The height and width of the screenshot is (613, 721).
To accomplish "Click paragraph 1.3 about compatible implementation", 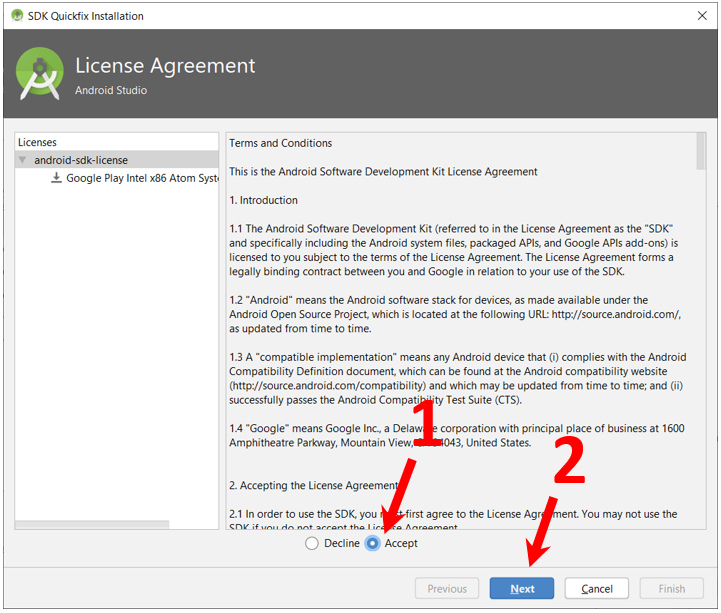I will point(458,378).
